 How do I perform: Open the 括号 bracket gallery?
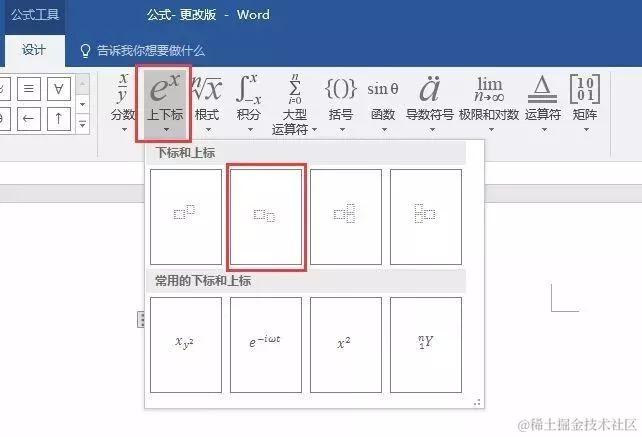point(341,102)
